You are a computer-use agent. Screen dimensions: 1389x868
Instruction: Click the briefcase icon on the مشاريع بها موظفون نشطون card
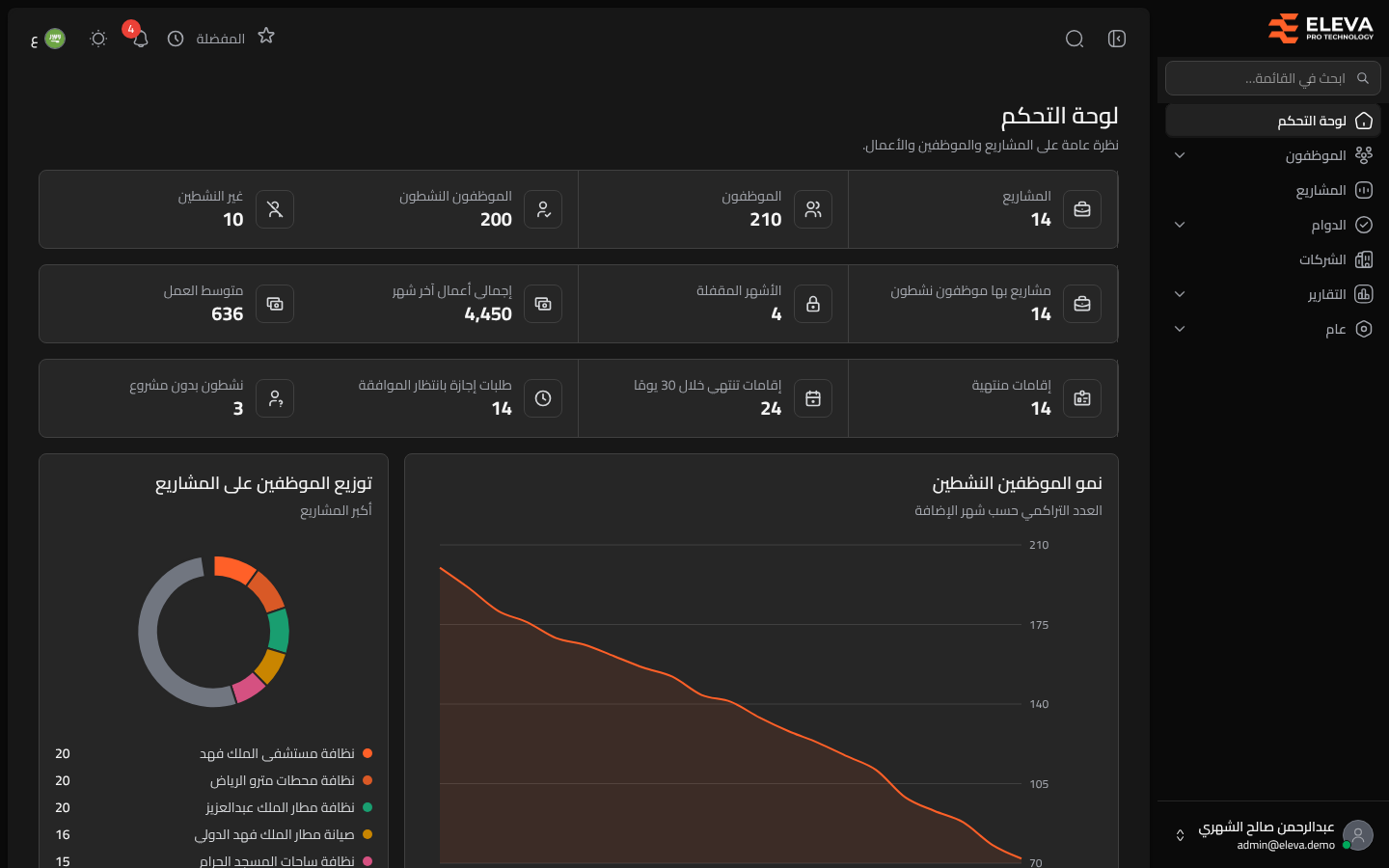[1082, 304]
